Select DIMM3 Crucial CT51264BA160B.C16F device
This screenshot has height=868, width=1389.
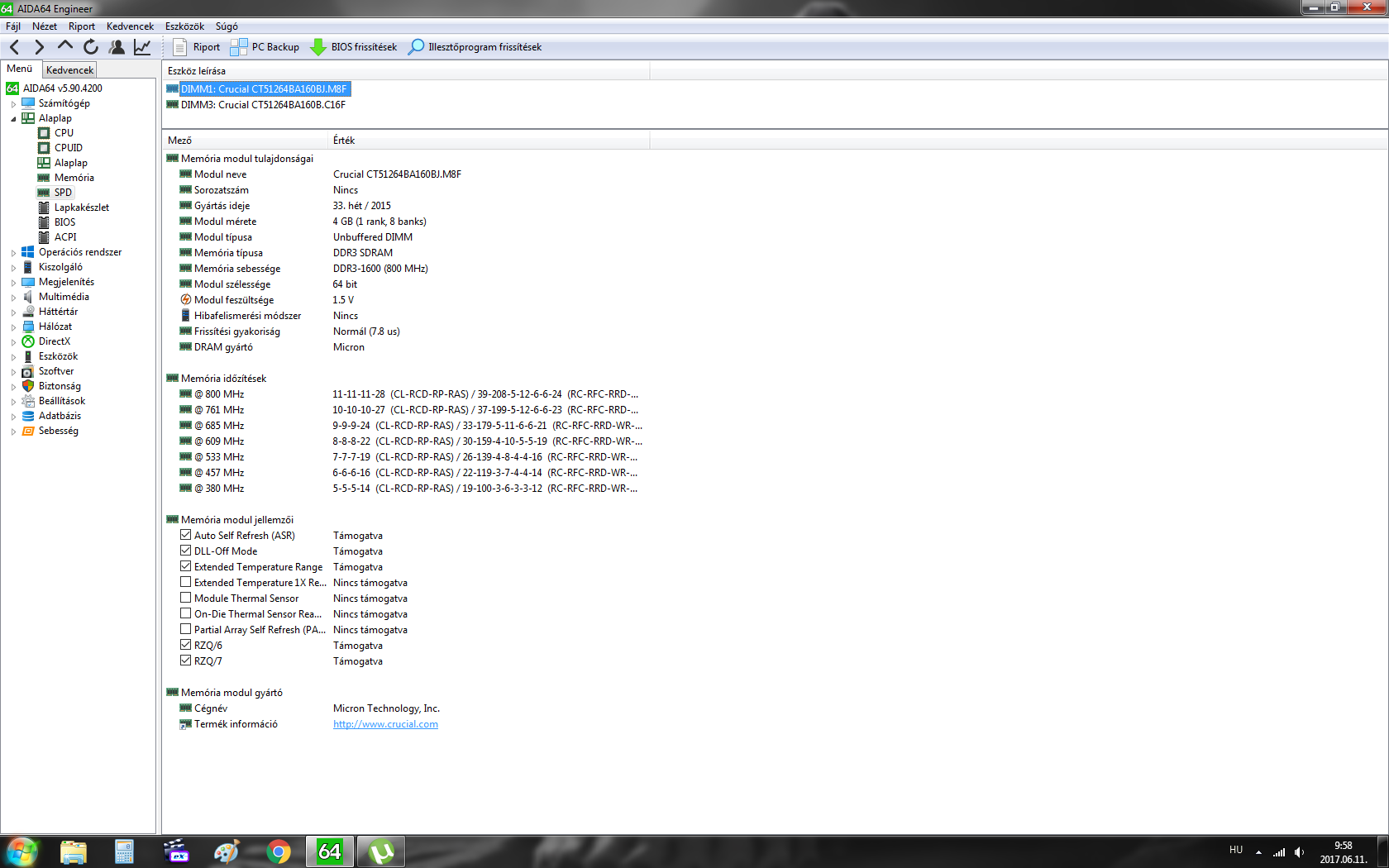pyautogui.click(x=263, y=104)
